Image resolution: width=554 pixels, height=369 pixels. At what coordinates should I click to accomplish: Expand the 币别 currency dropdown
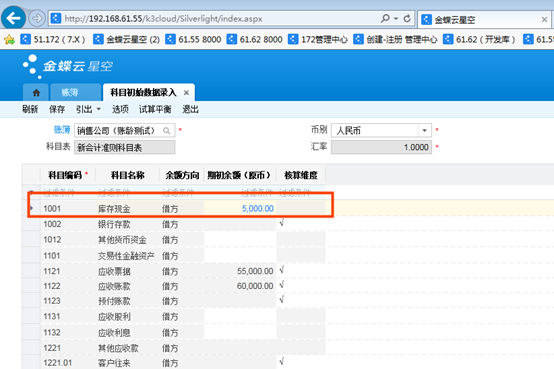tap(424, 130)
